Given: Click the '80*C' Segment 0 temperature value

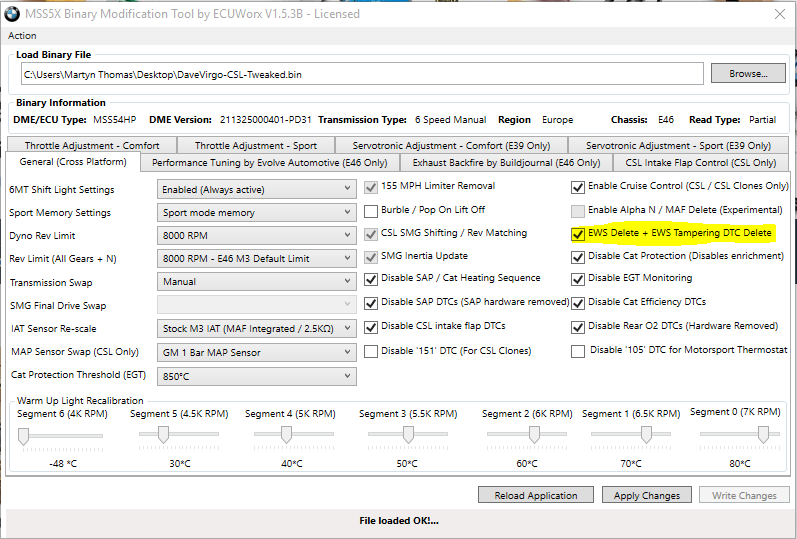Looking at the screenshot, I should [740, 463].
